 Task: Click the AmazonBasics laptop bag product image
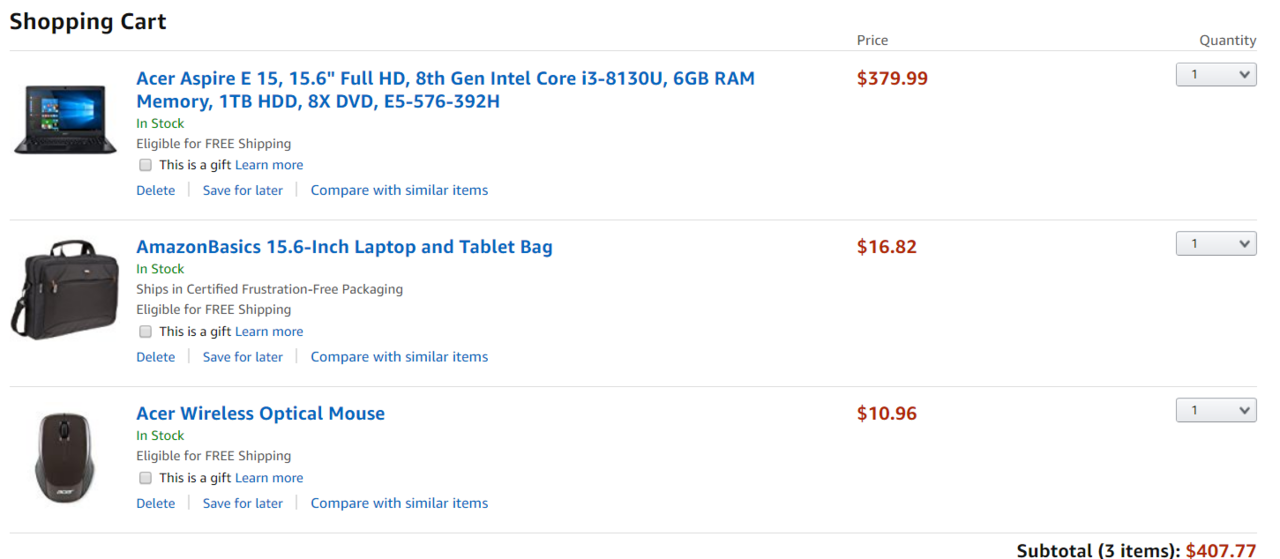tap(59, 289)
